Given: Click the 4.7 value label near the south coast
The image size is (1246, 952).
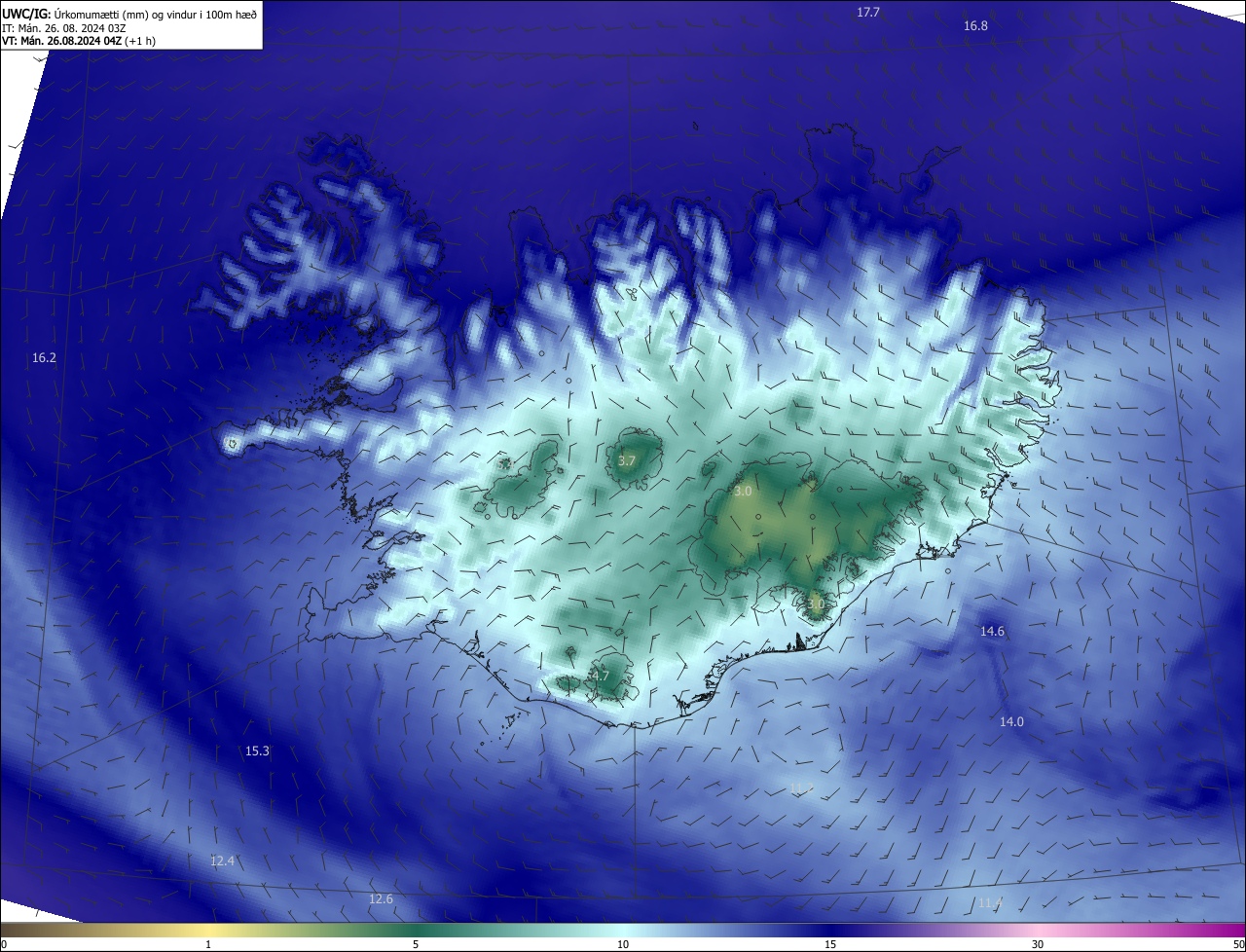Looking at the screenshot, I should tap(601, 676).
